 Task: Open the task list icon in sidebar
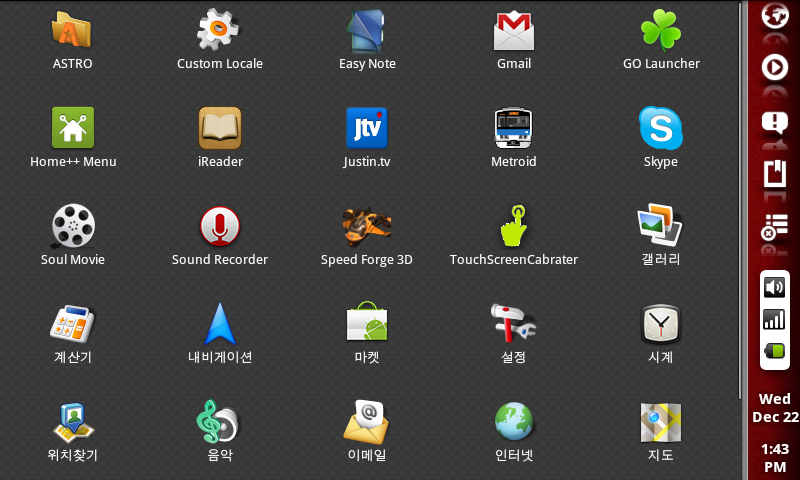[775, 226]
